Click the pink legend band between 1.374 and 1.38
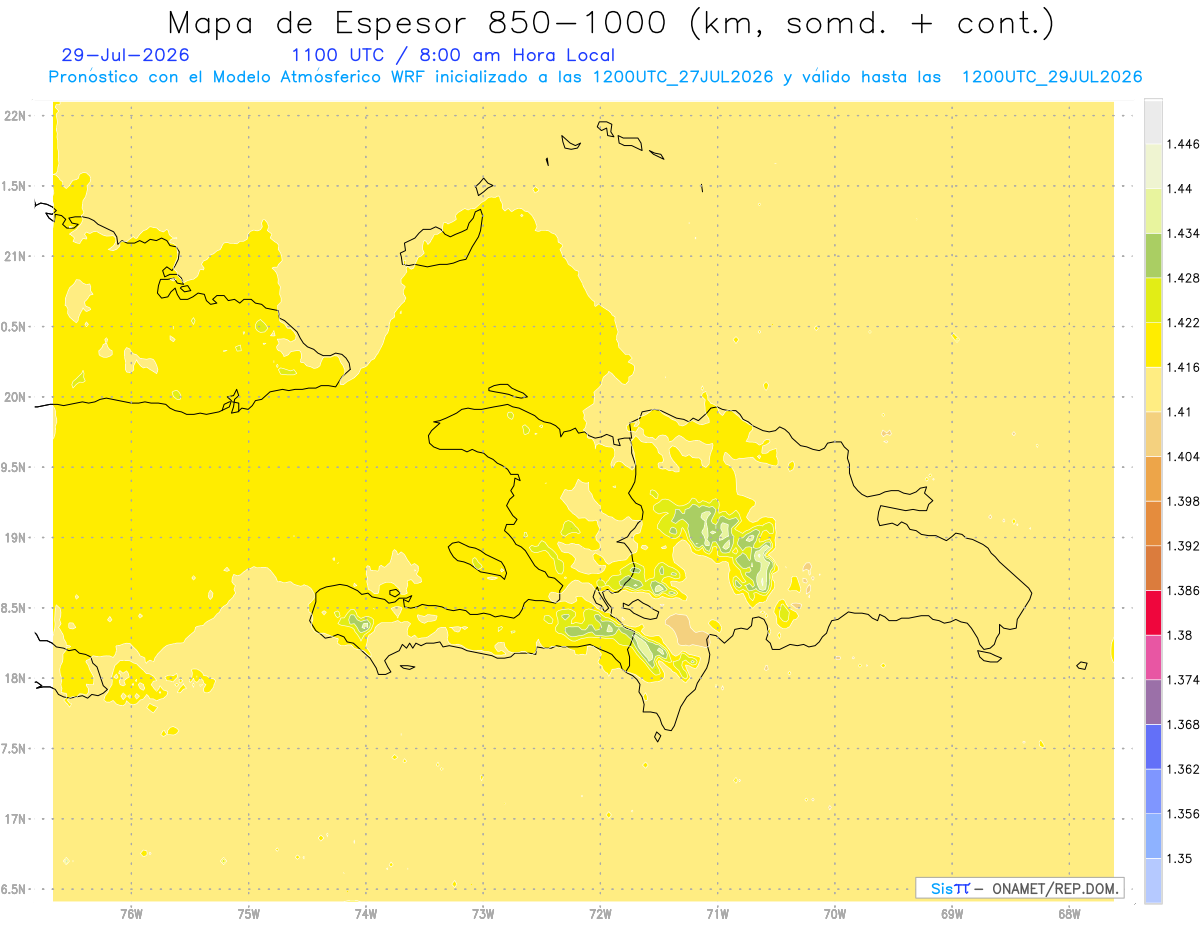The width and height of the screenshot is (1200, 927). 1153,657
